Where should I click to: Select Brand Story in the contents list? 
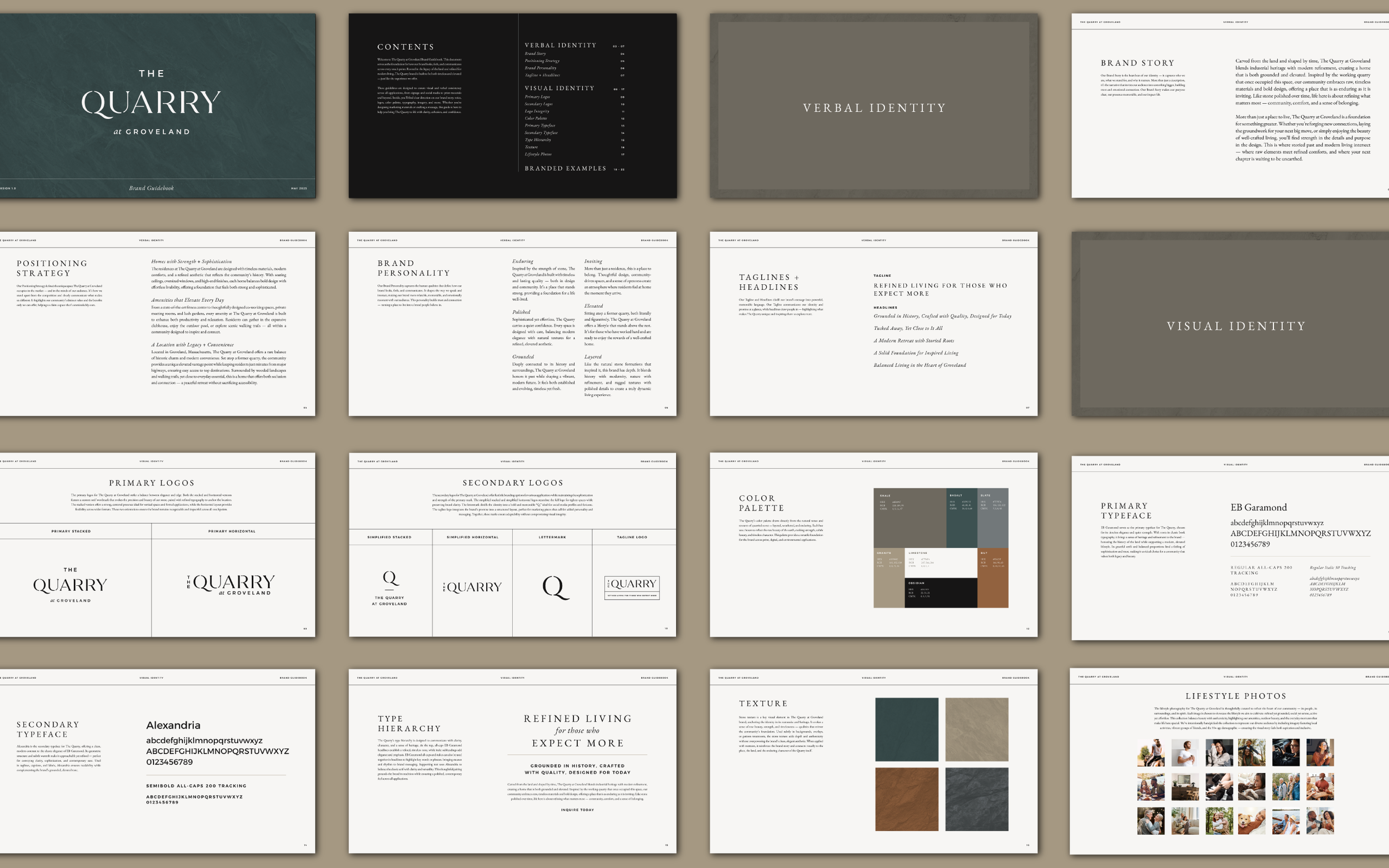coord(535,54)
